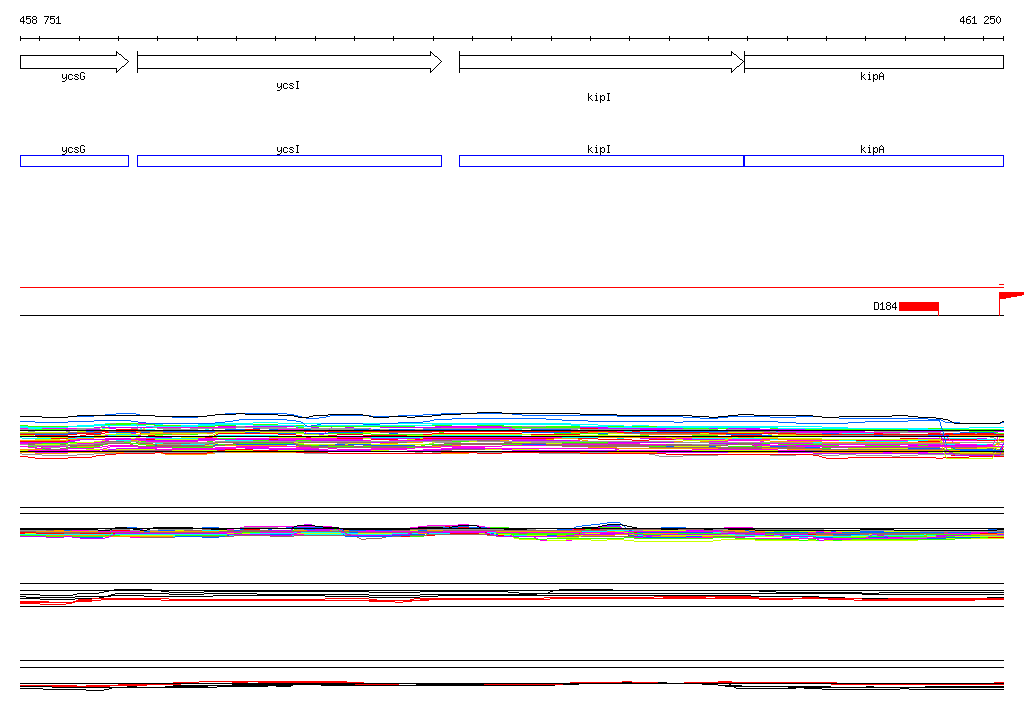Select the ycsI gene arrow
This screenshot has height=714, width=1024.
tap(288, 62)
